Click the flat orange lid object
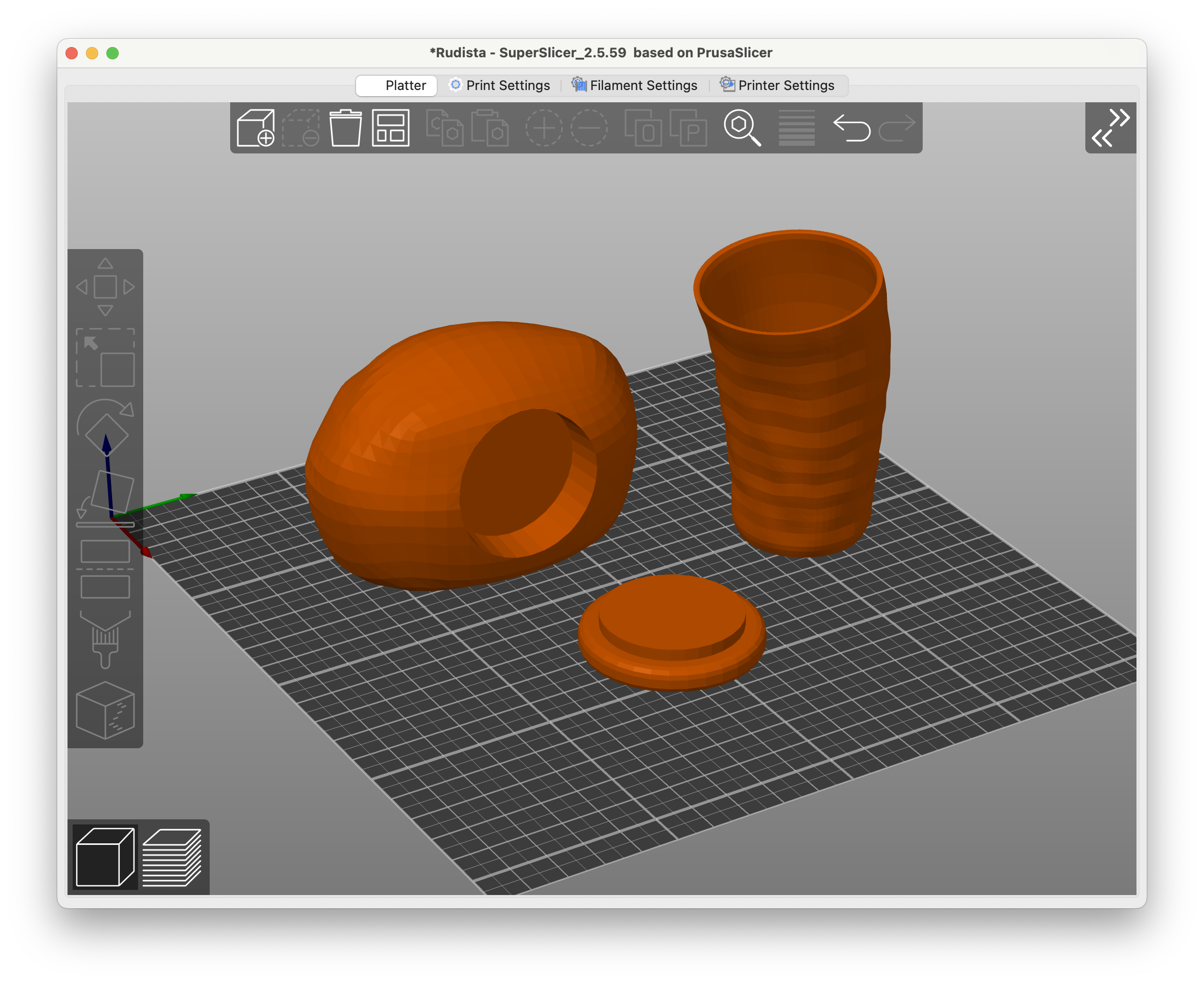Image resolution: width=1204 pixels, height=984 pixels. point(672,632)
